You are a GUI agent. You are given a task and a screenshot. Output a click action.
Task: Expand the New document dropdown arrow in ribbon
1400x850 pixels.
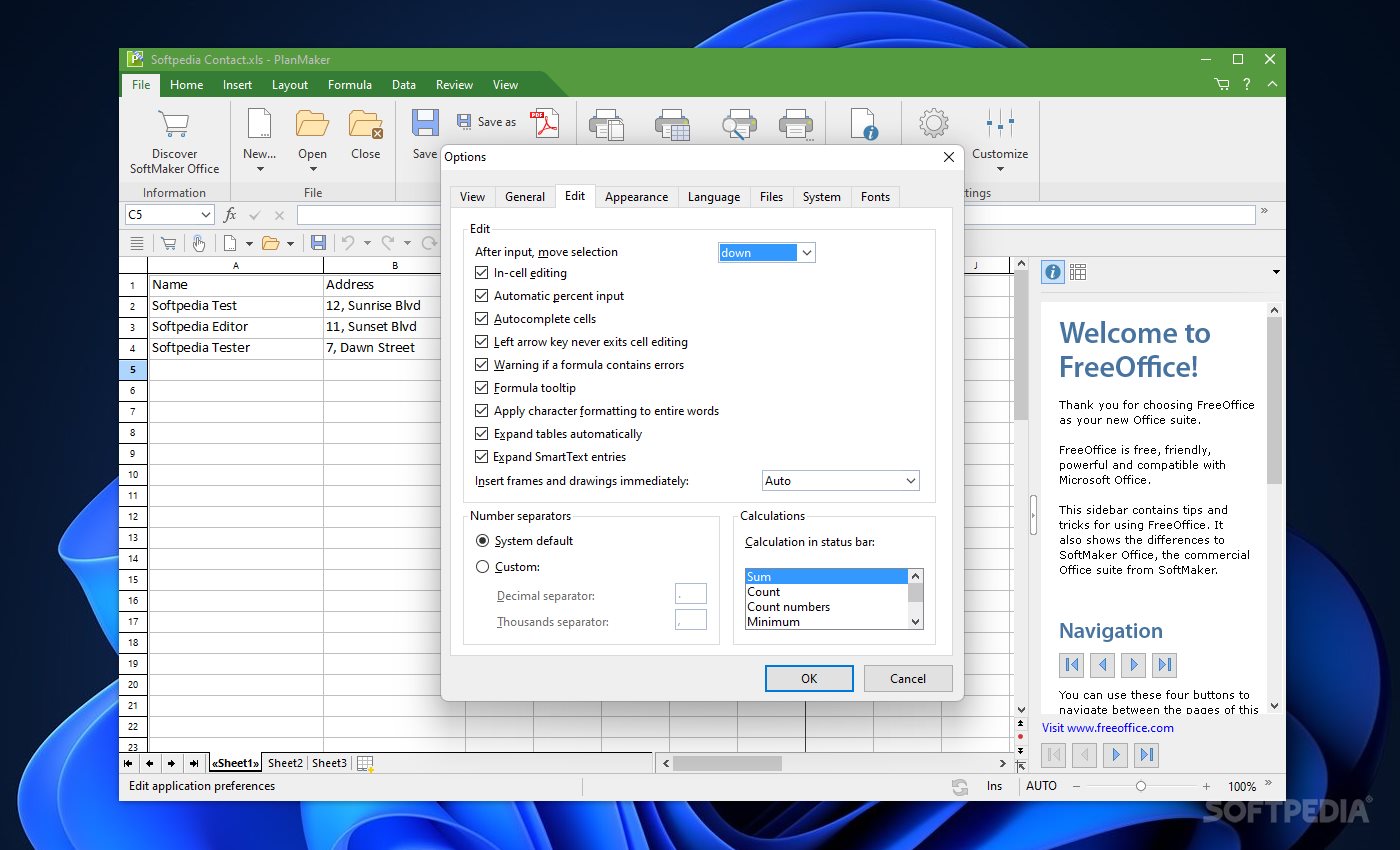click(x=259, y=169)
